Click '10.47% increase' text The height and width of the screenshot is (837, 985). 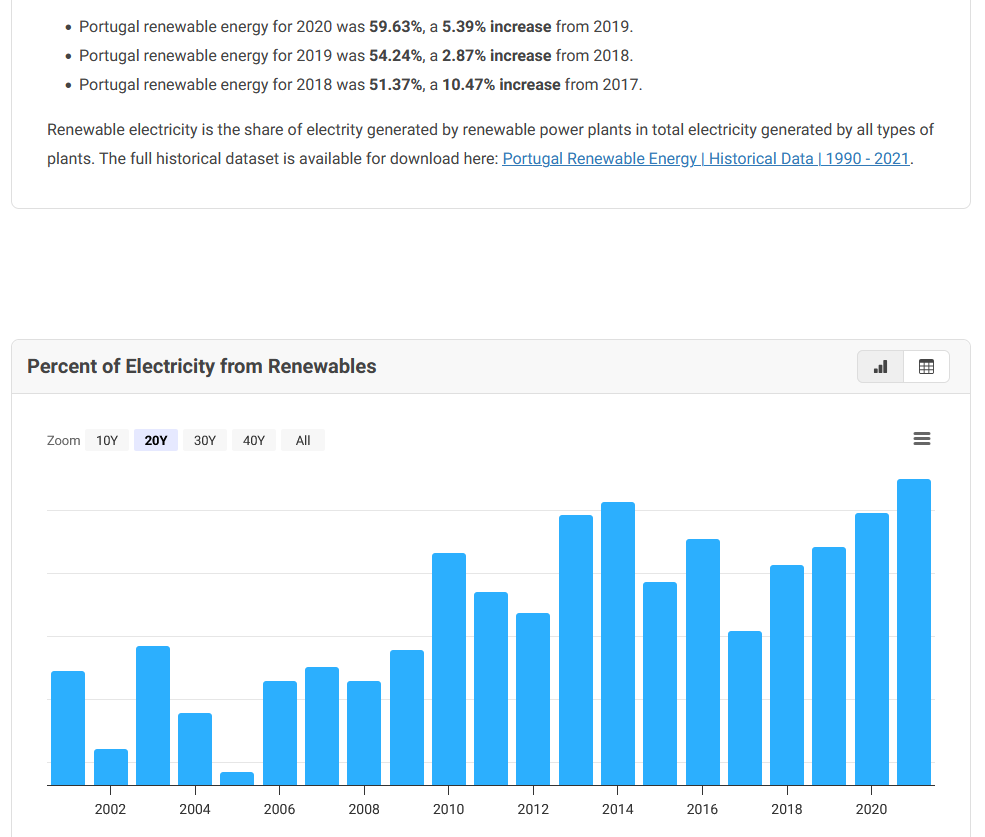click(x=501, y=84)
